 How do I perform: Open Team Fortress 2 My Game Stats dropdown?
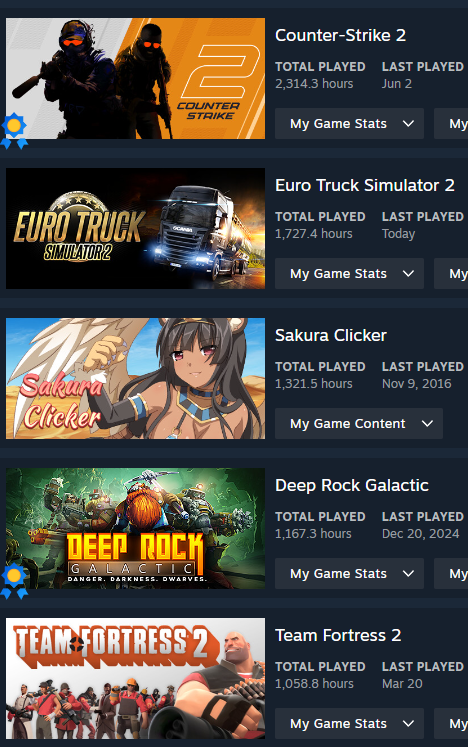(x=349, y=724)
